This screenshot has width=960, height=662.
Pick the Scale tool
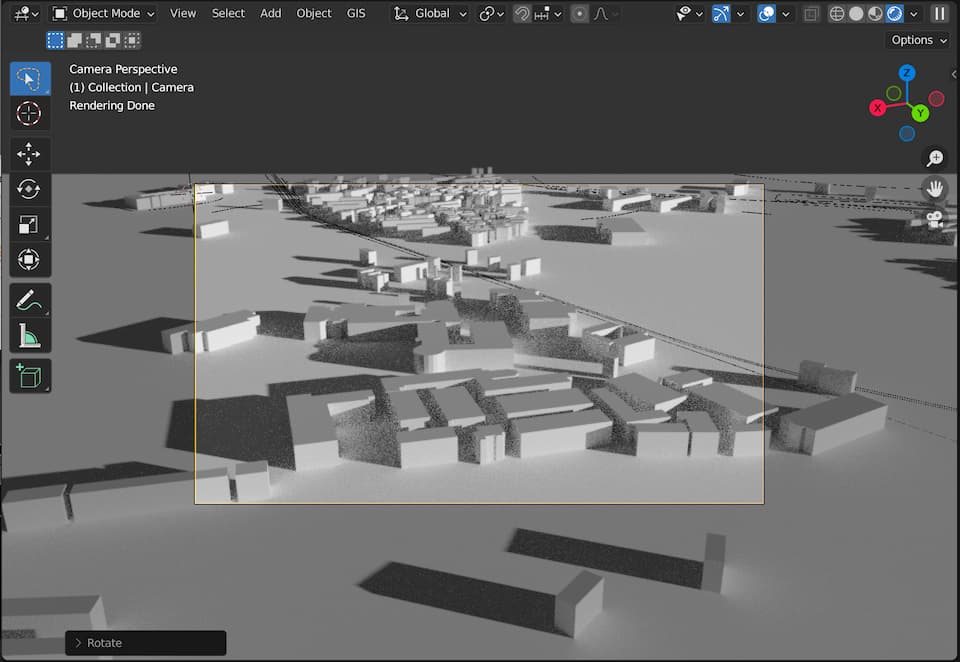29,225
